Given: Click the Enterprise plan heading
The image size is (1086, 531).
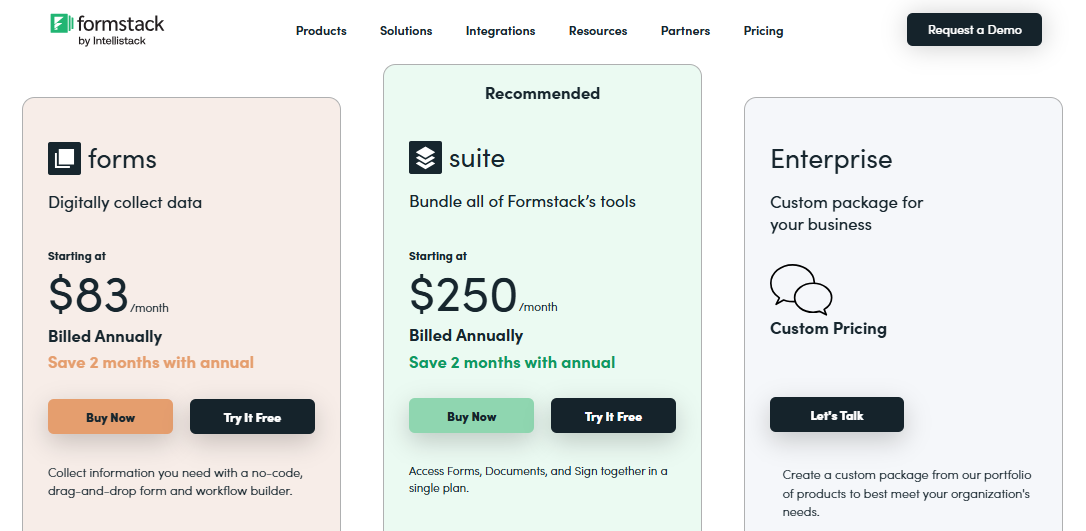Looking at the screenshot, I should [x=831, y=159].
